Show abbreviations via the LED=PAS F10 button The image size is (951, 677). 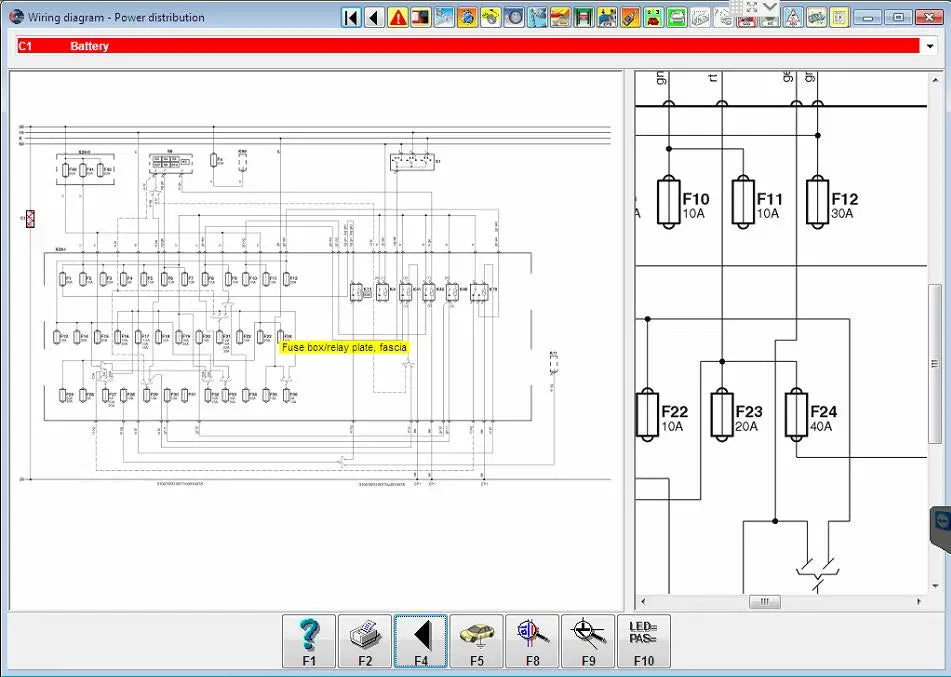(x=644, y=640)
